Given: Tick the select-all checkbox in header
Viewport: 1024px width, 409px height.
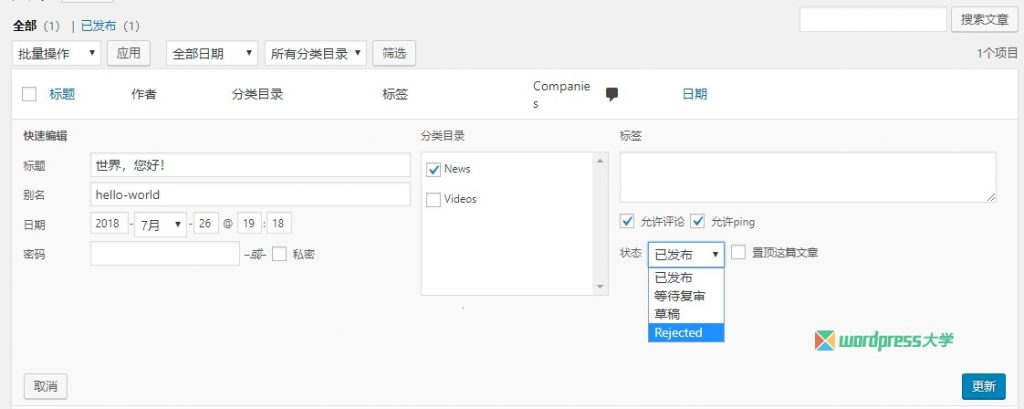Looking at the screenshot, I should [29, 94].
